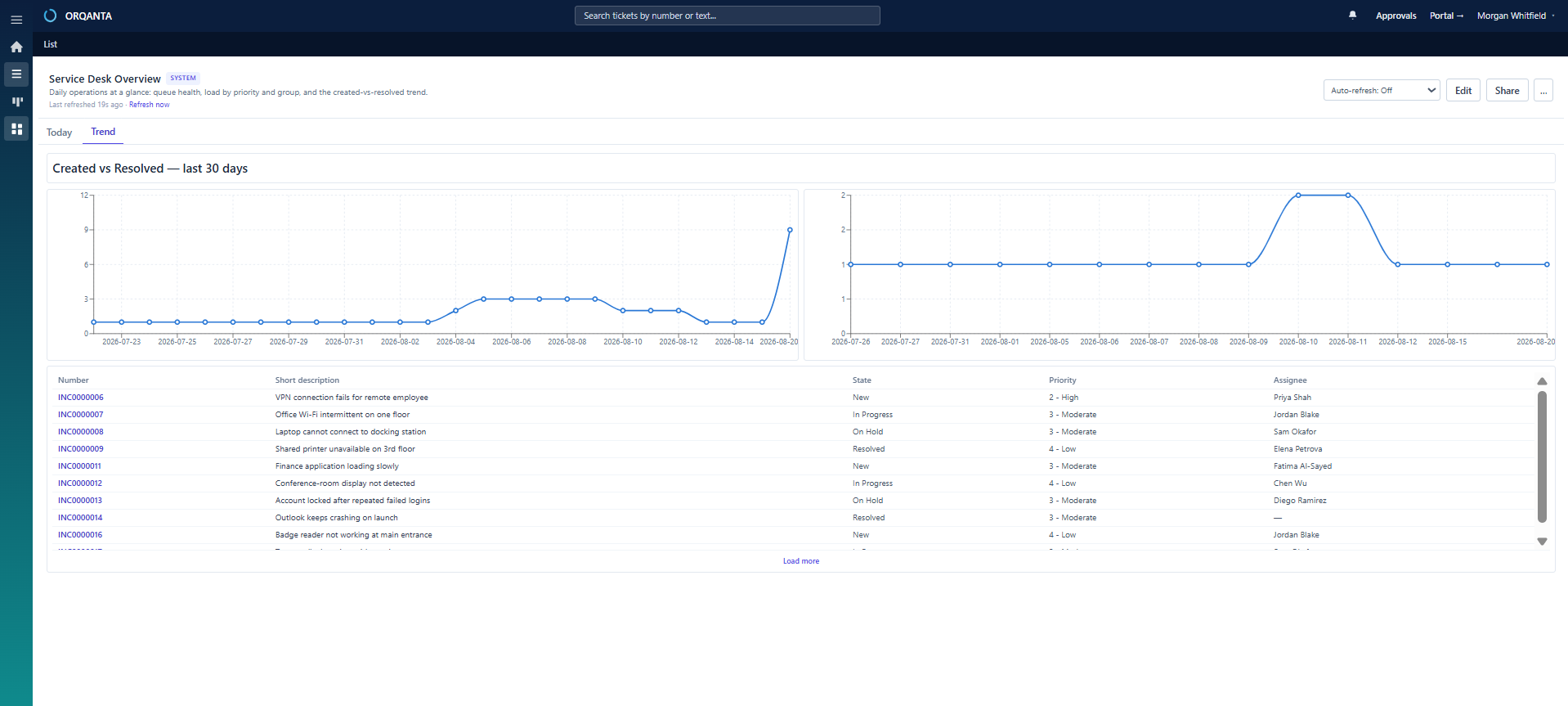Open ticket INC0000006

click(x=81, y=398)
